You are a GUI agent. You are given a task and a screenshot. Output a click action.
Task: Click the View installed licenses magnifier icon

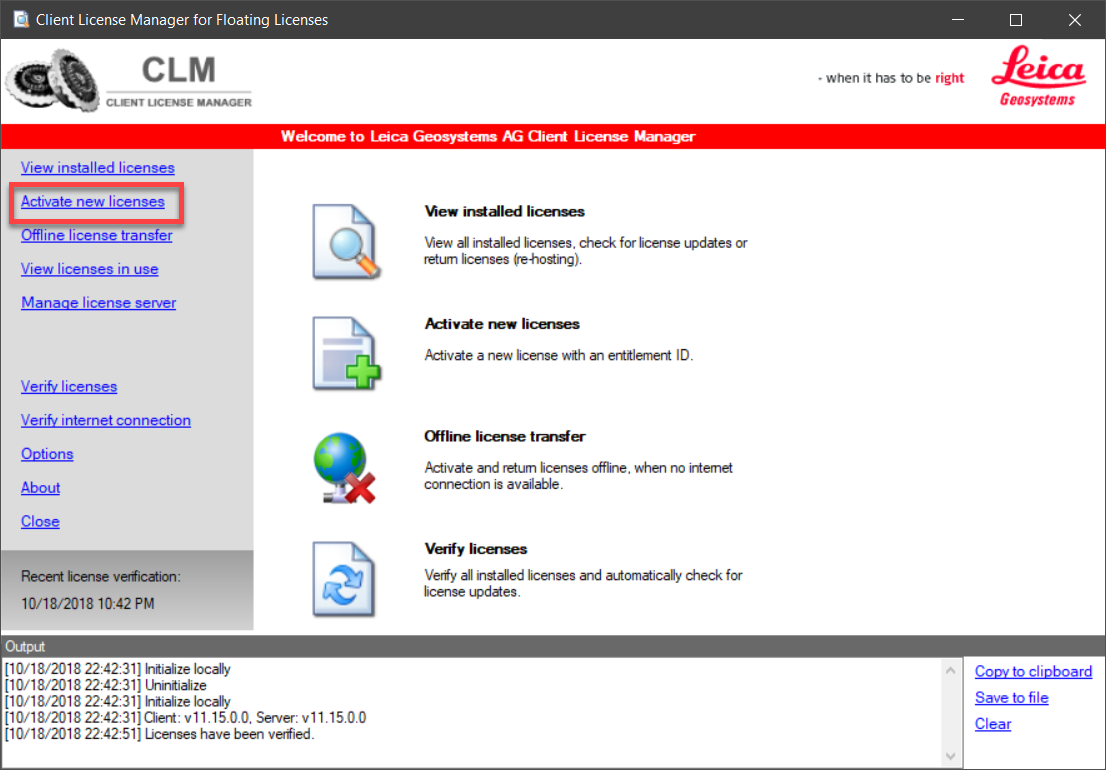346,242
